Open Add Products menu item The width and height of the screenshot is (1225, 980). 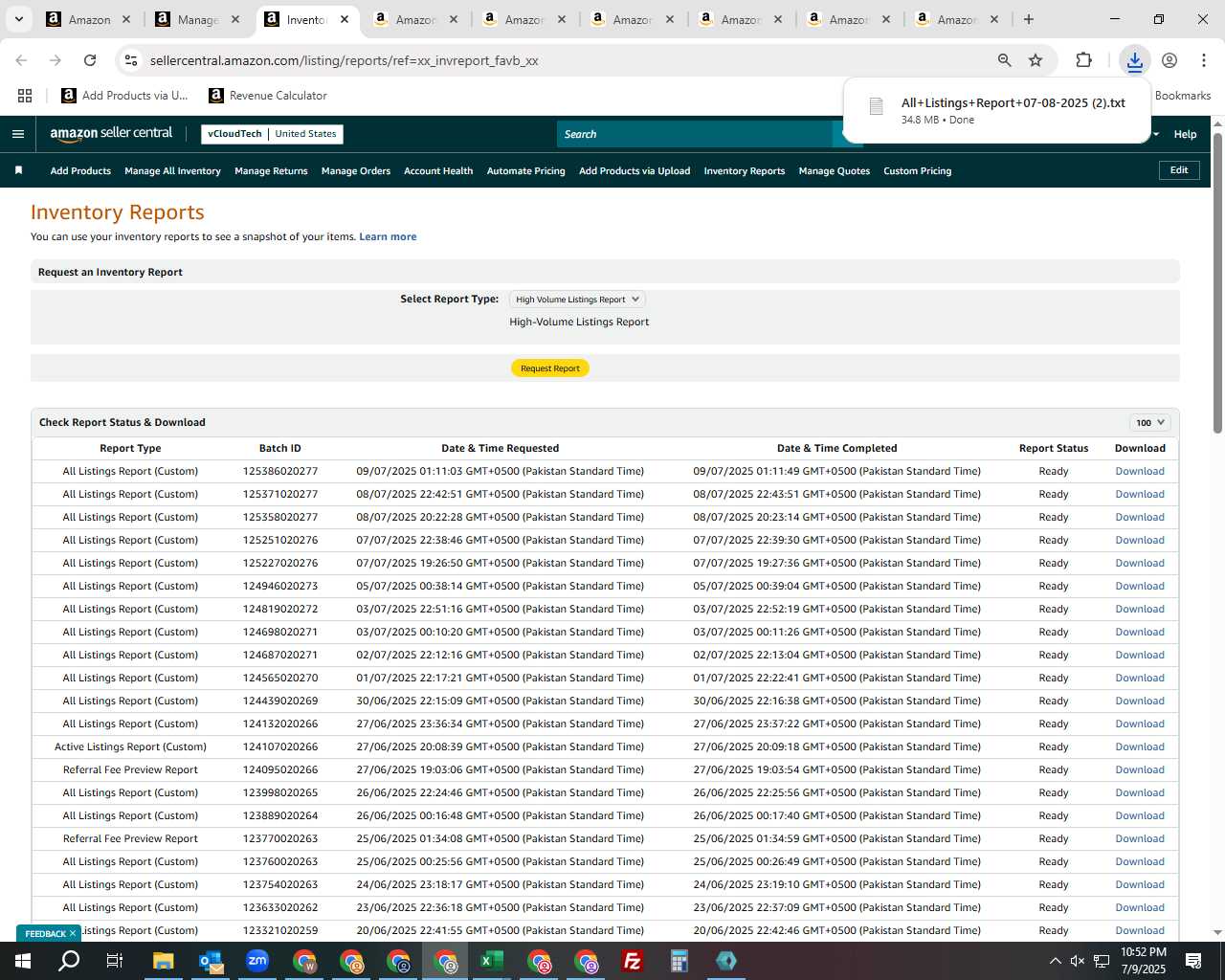80,170
